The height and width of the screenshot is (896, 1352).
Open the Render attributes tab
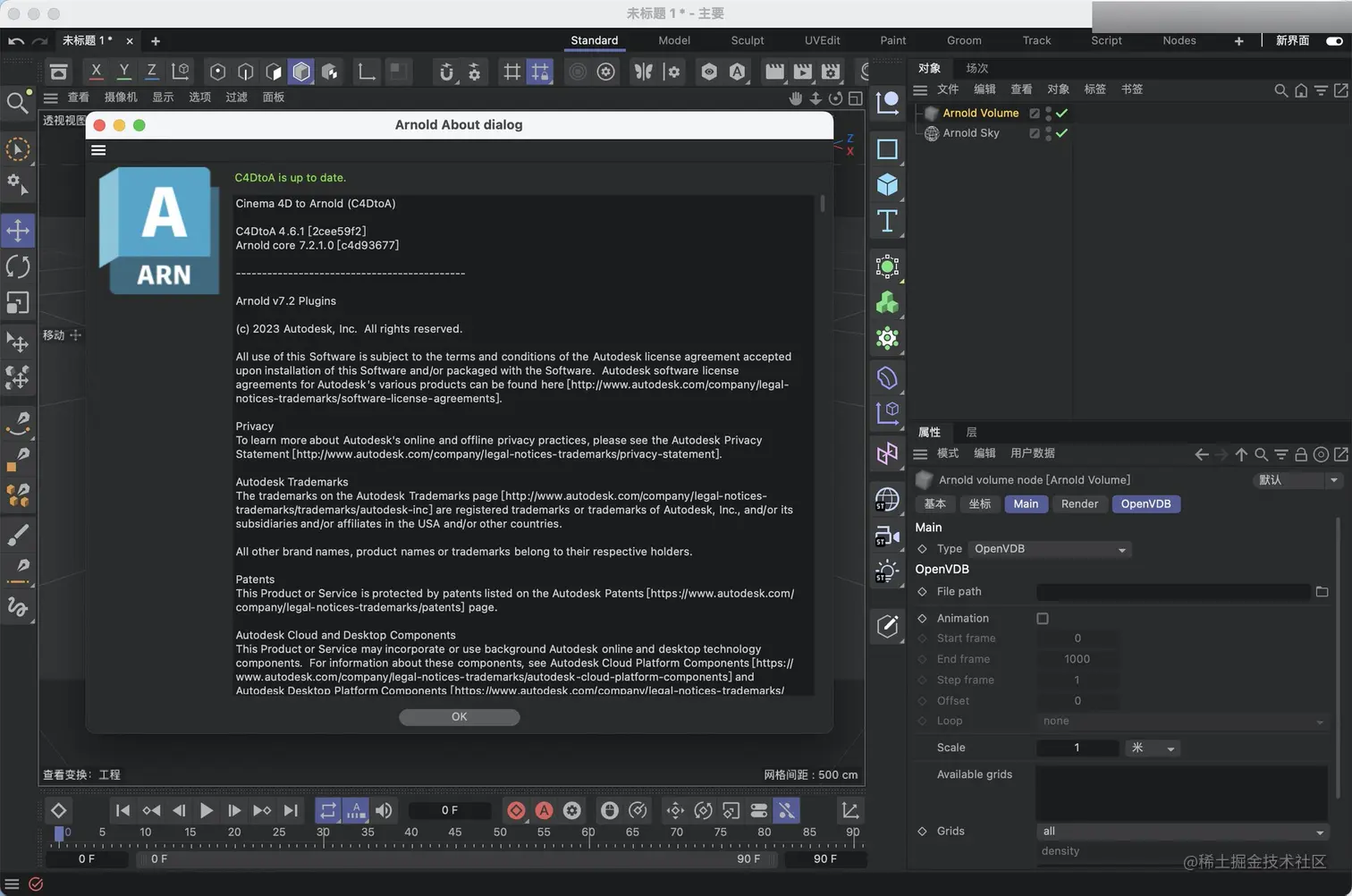click(1079, 504)
